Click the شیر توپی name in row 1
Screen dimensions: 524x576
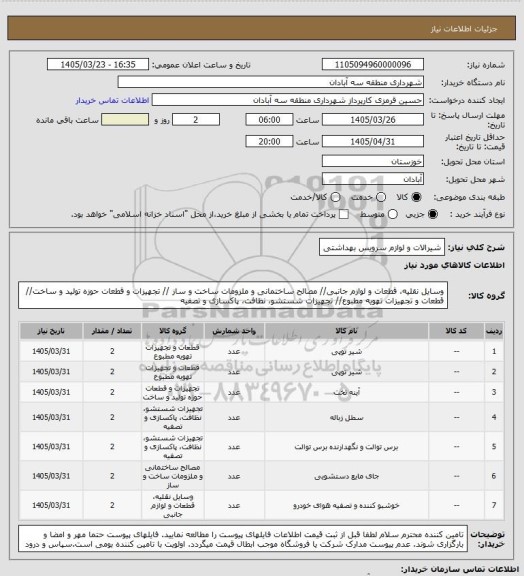(x=346, y=352)
